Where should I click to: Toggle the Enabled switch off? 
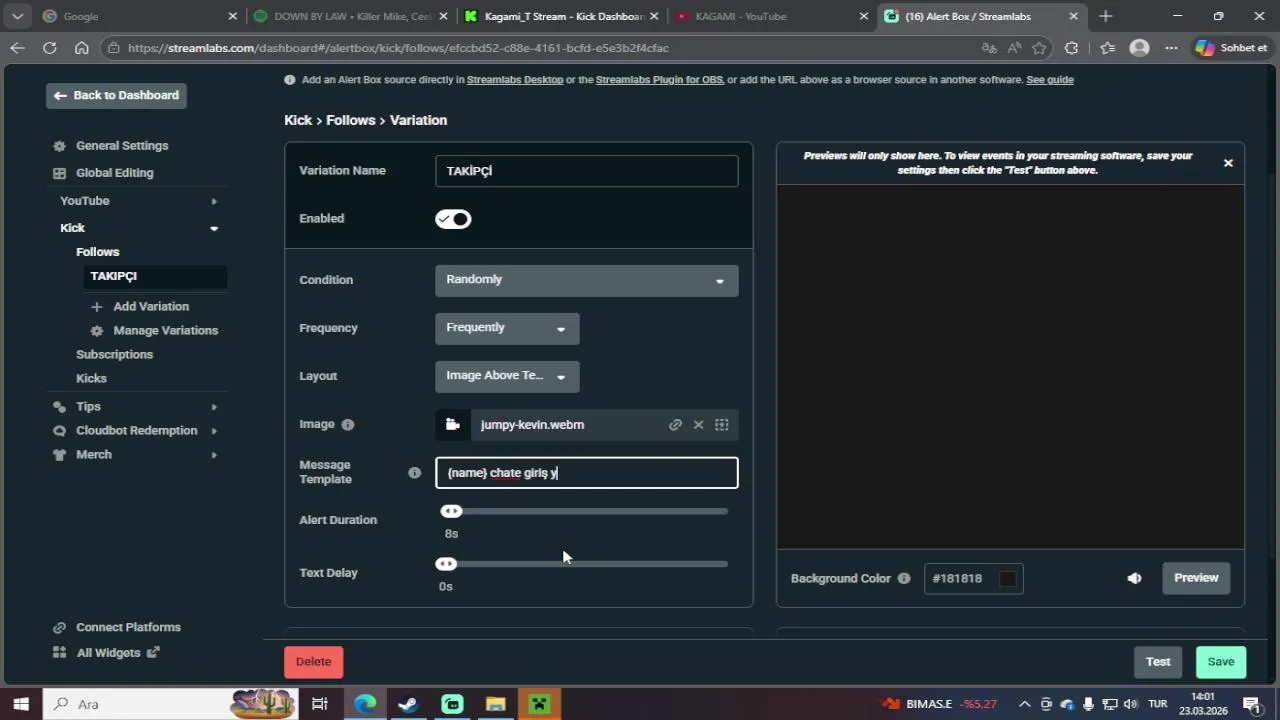453,219
